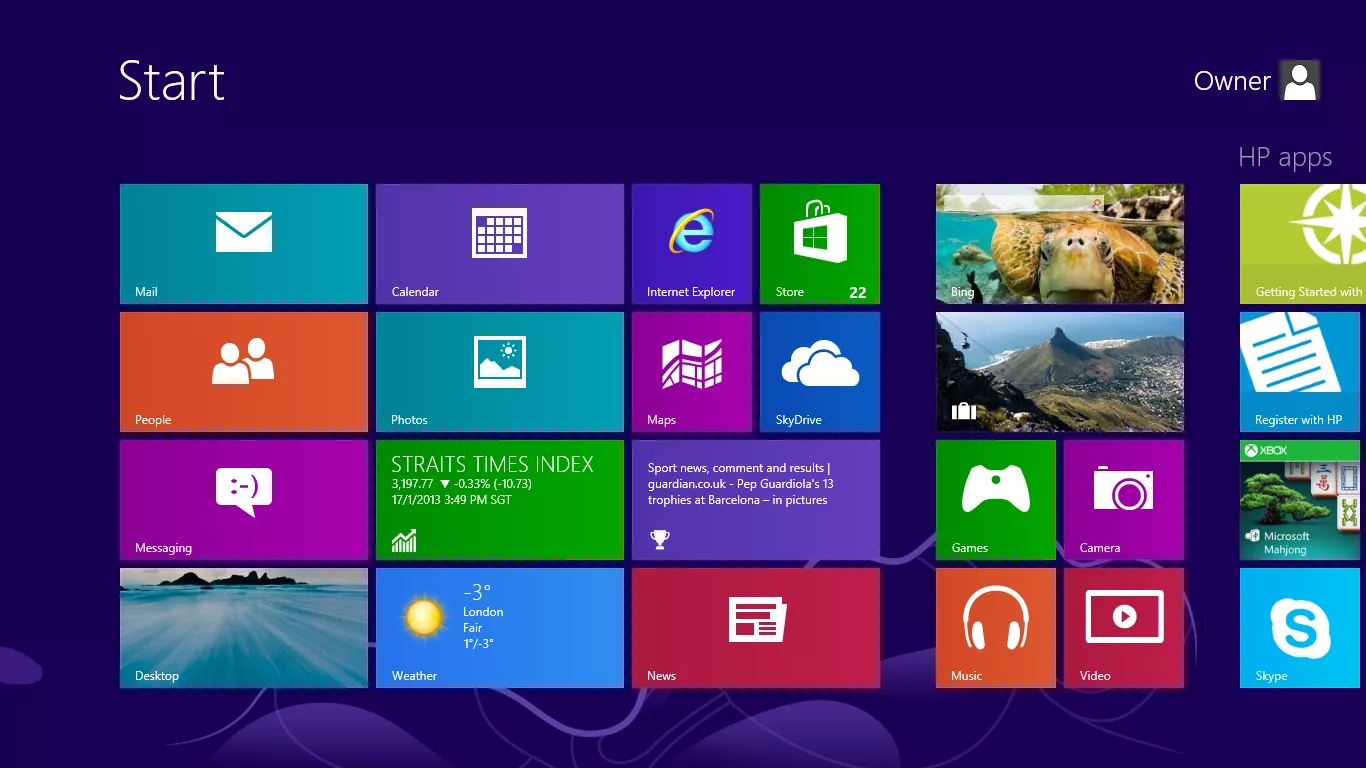Open the Travel mountain photo tile
Viewport: 1366px width, 768px height.
tap(1060, 372)
